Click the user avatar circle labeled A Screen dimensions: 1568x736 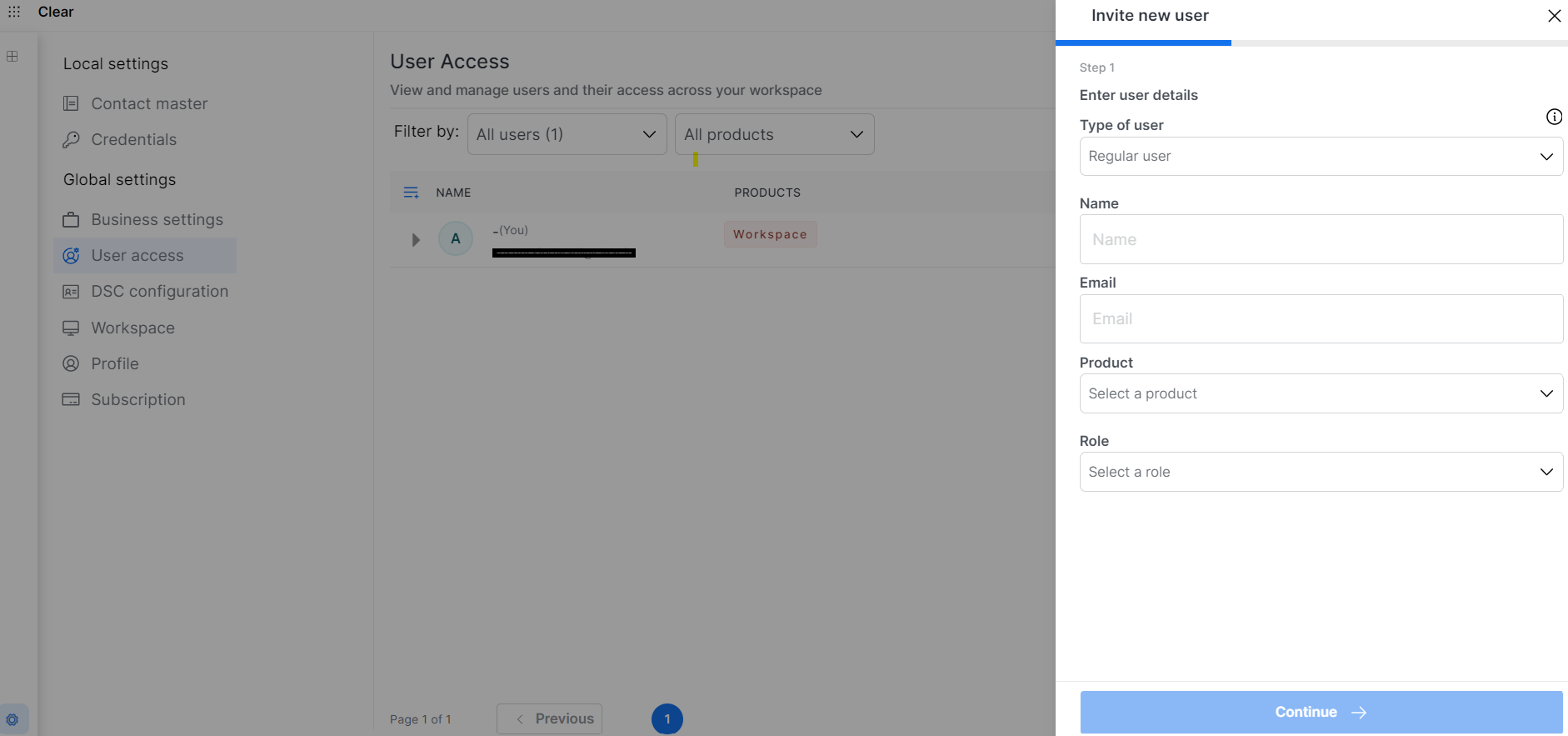point(456,239)
